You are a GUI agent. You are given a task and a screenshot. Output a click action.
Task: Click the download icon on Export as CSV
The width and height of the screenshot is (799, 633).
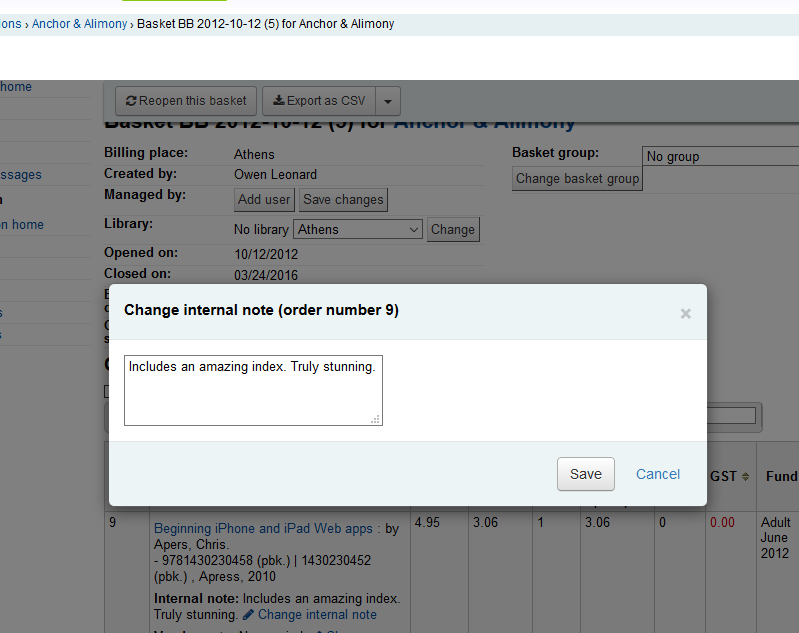279,101
